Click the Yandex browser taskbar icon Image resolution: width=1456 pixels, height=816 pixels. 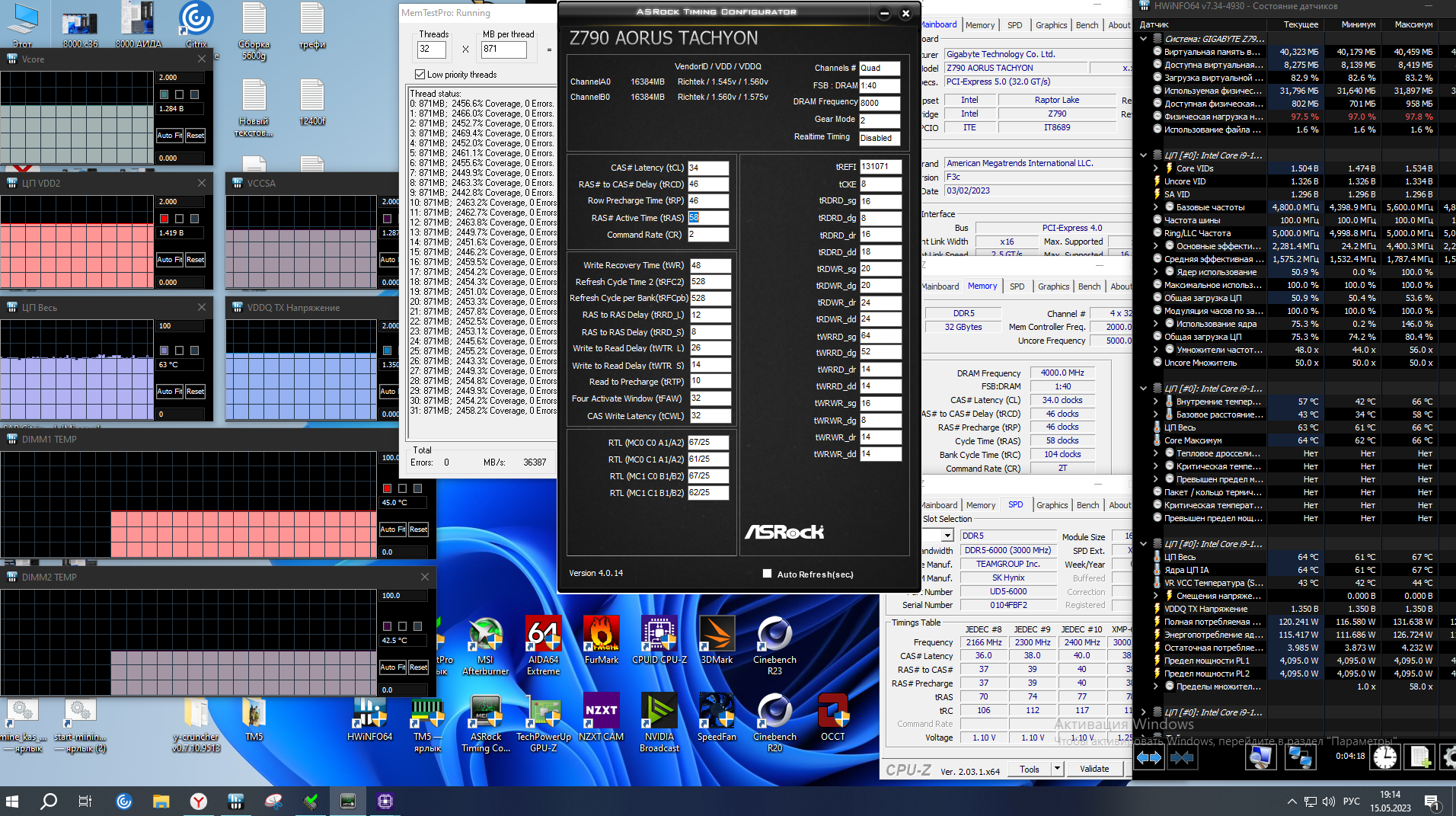tap(198, 801)
